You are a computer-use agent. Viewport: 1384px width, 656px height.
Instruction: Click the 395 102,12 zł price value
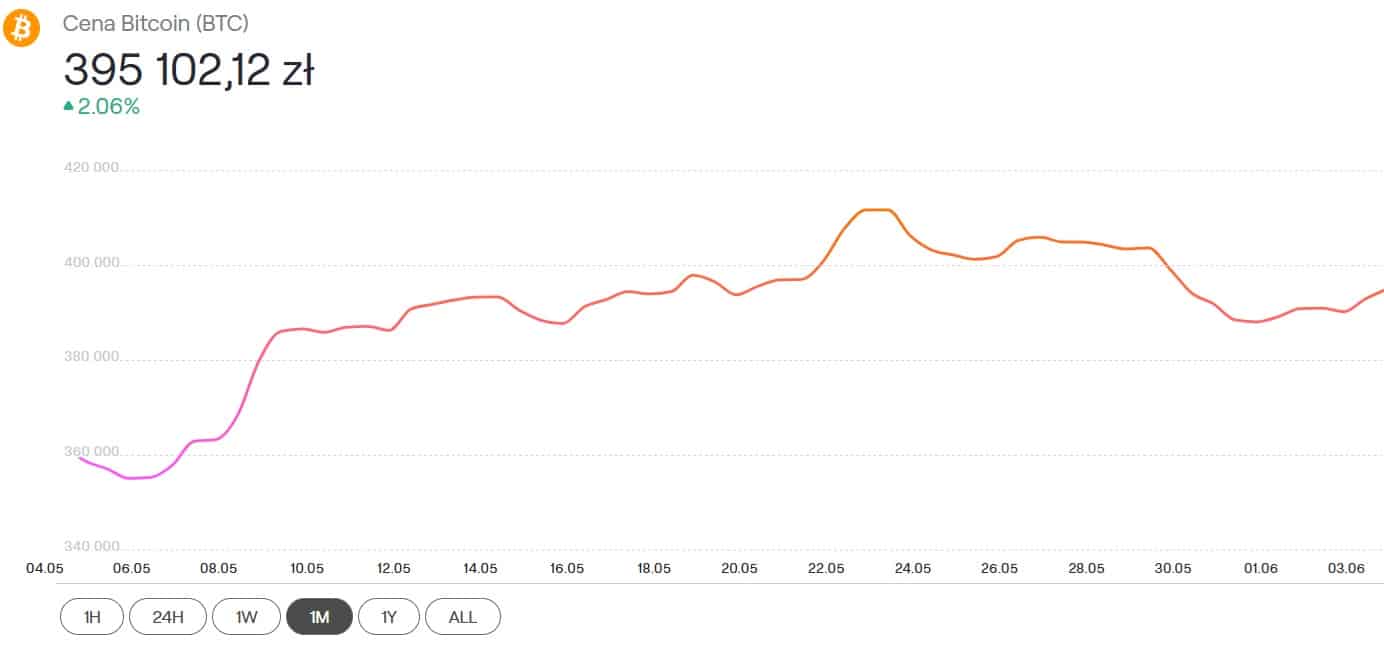pyautogui.click(x=189, y=70)
